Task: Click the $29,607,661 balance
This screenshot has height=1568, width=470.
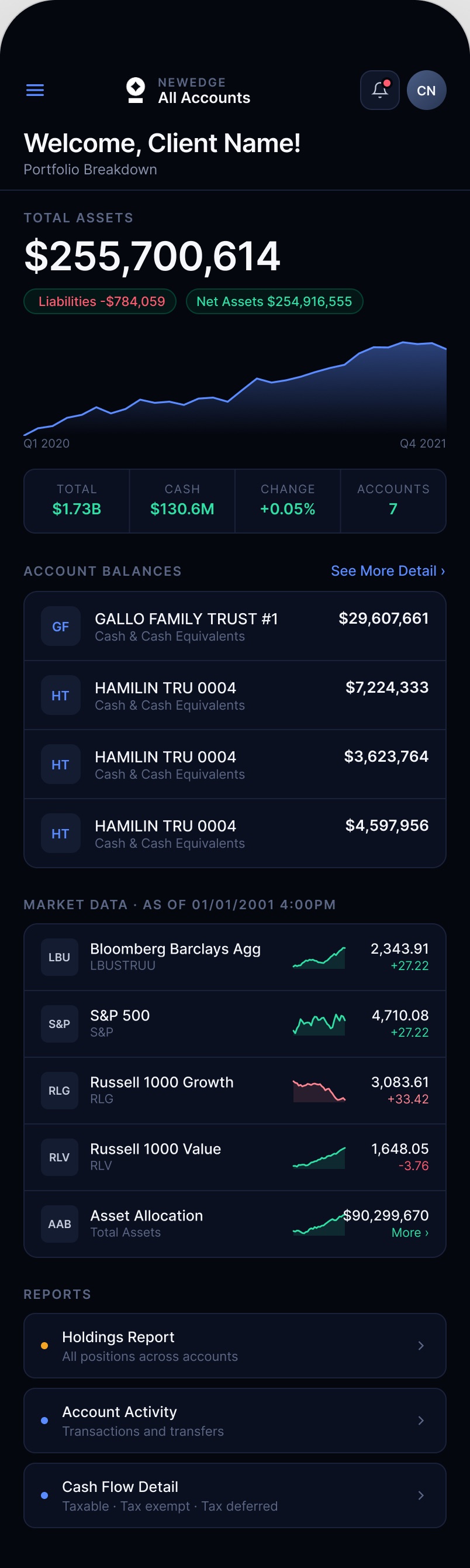Action: [x=383, y=618]
